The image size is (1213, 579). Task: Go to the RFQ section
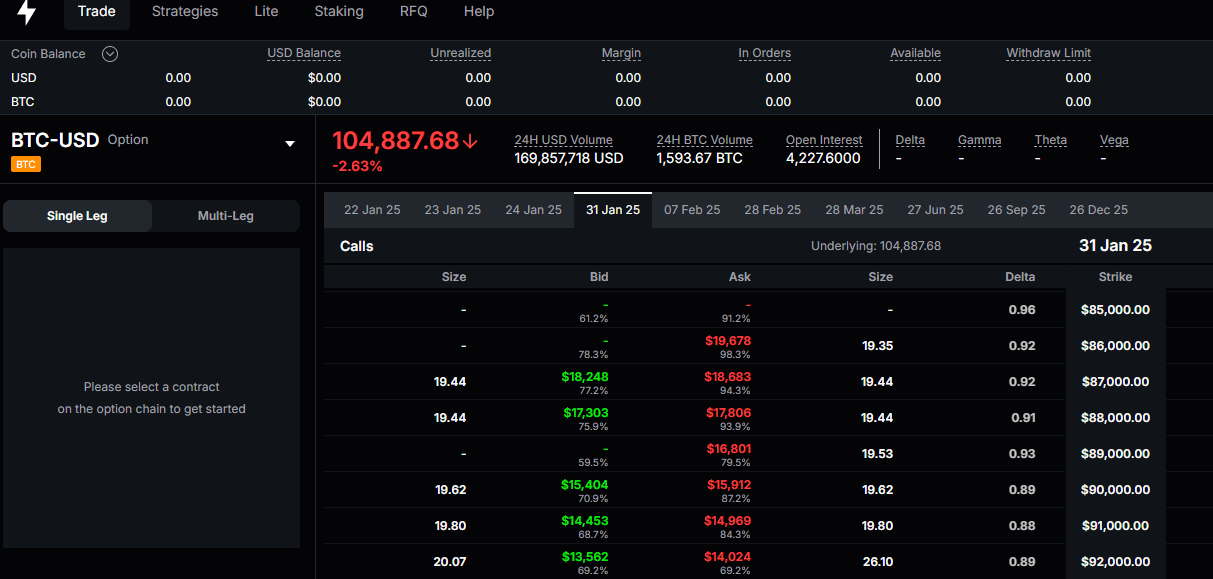click(x=414, y=12)
